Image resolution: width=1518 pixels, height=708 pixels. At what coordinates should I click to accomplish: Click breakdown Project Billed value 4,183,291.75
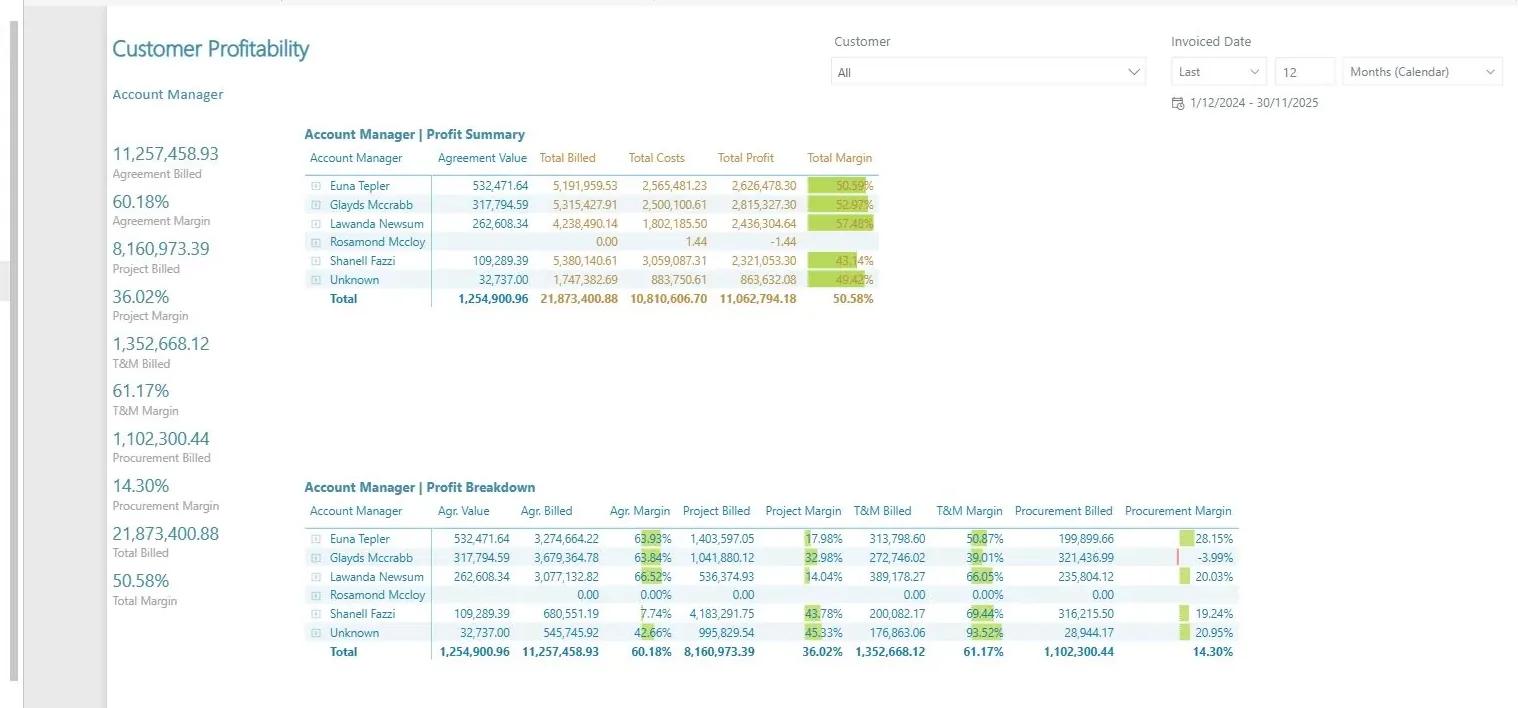pos(722,614)
